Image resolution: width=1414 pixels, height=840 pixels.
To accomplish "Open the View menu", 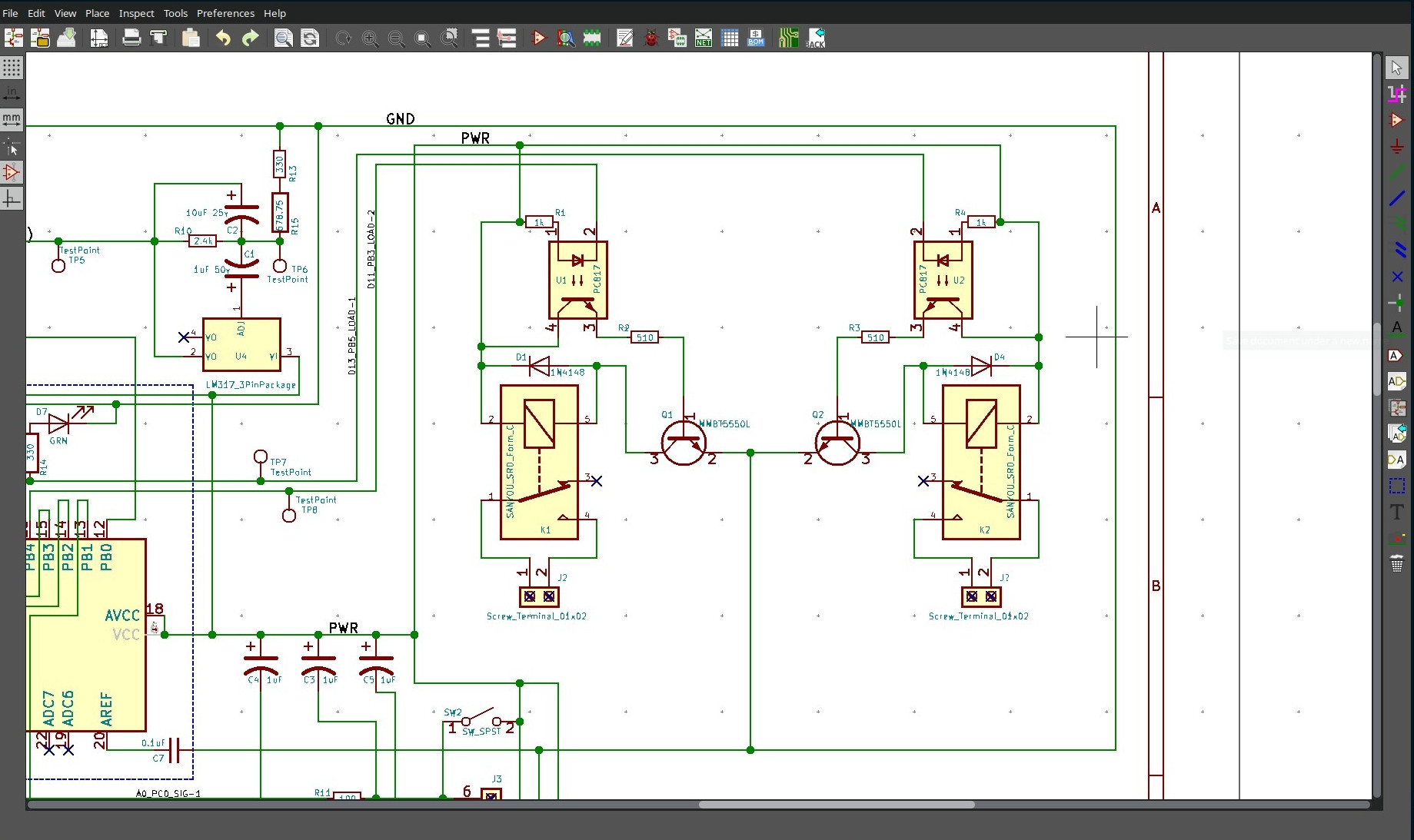I will click(x=65, y=13).
